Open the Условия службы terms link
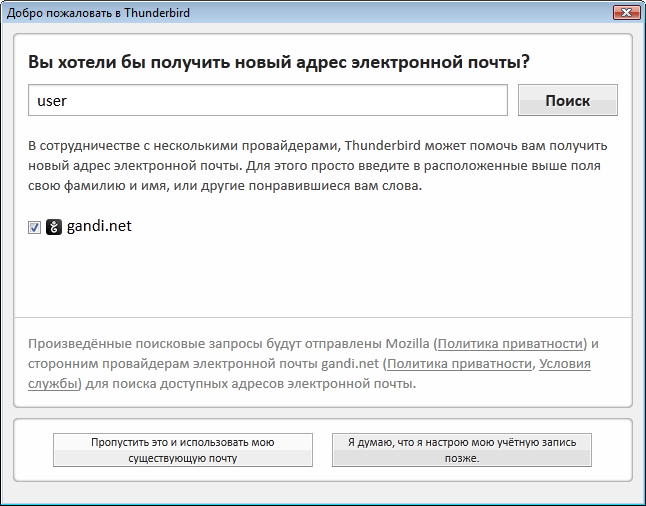This screenshot has height=506, width=646. point(565,364)
